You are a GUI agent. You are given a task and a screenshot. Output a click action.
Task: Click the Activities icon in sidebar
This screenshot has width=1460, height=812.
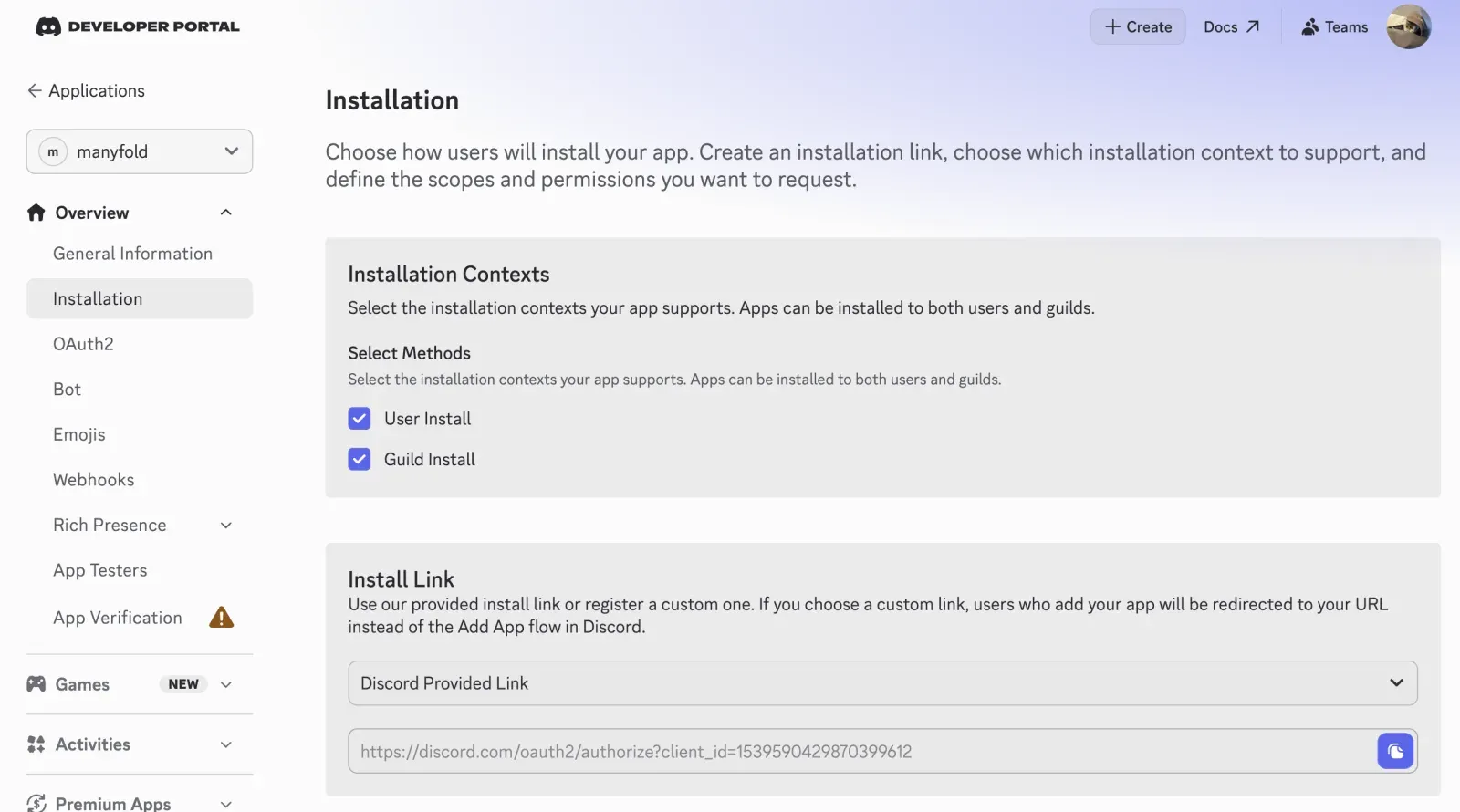pos(36,744)
